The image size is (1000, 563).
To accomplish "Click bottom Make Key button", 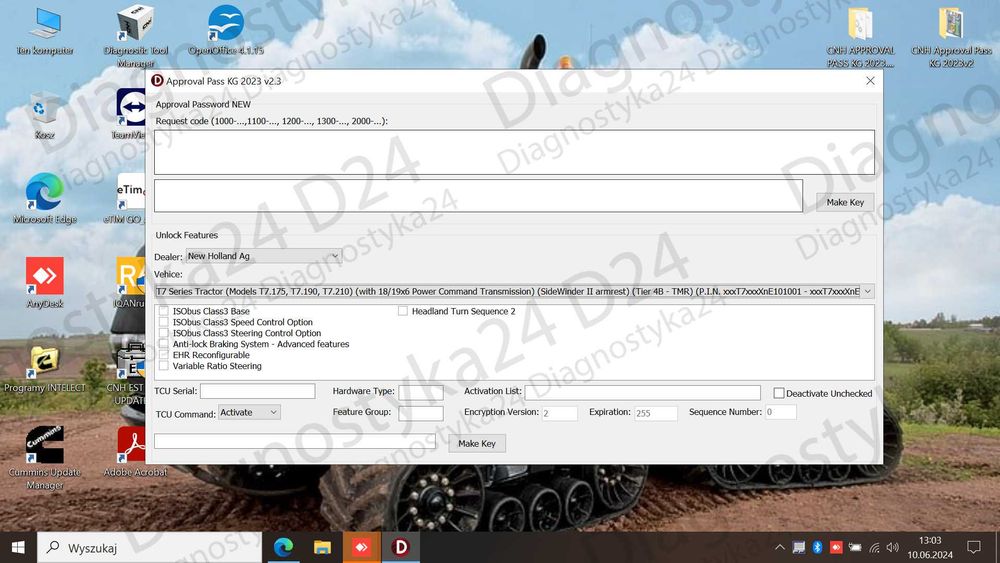I will coord(477,444).
